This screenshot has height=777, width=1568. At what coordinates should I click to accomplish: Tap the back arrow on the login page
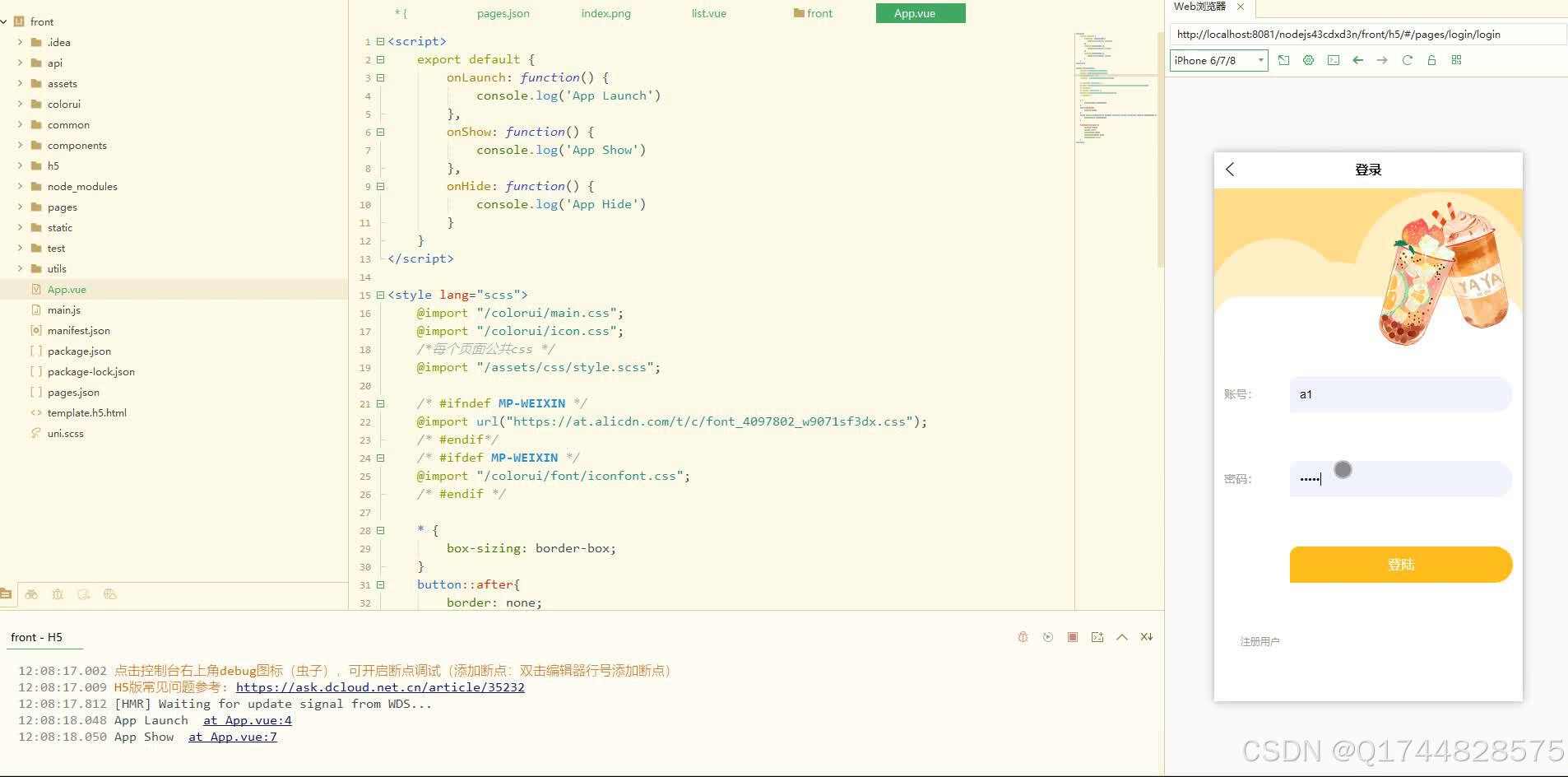point(1230,170)
